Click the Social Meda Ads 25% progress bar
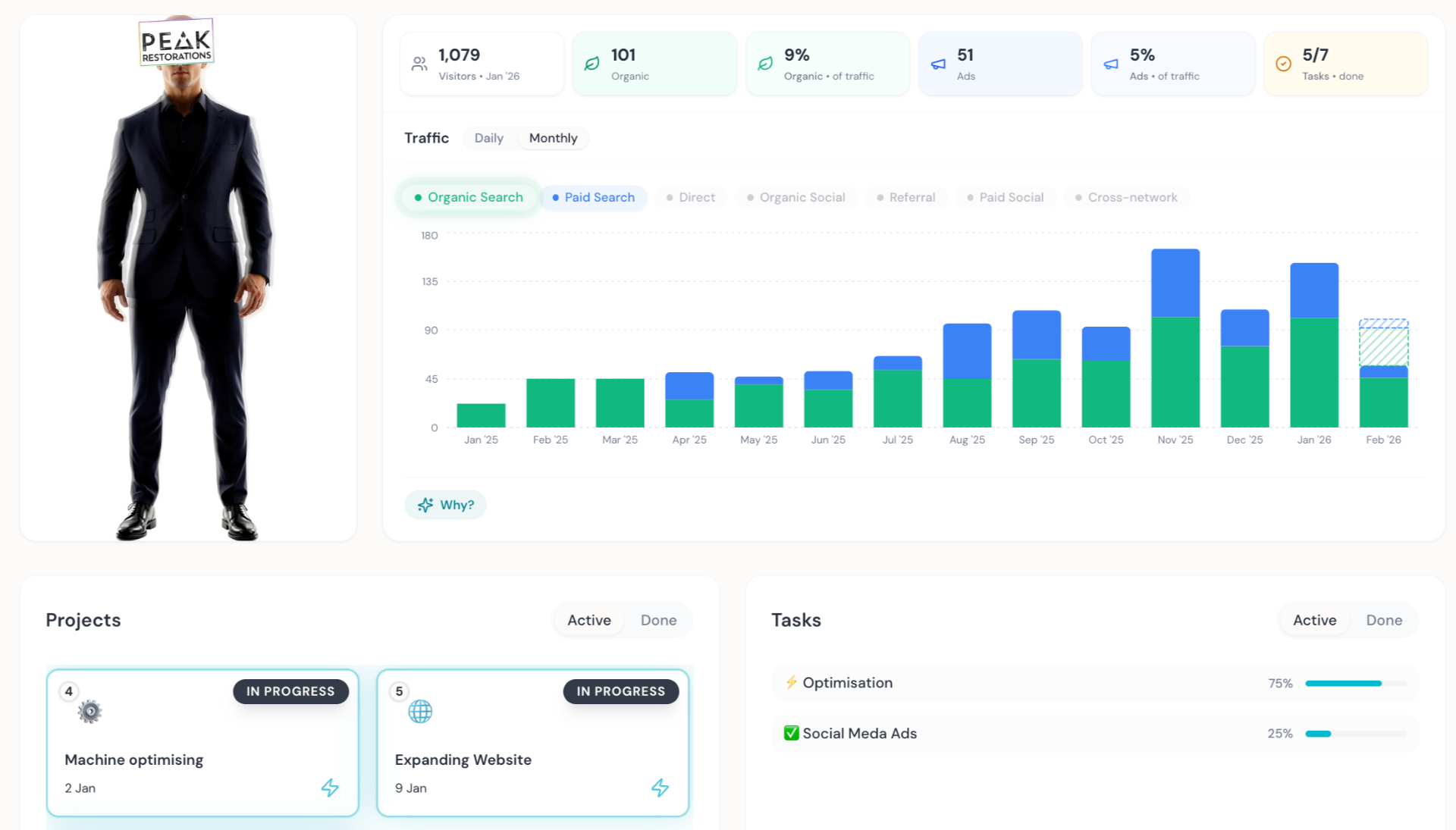1456x830 pixels. 1355,734
